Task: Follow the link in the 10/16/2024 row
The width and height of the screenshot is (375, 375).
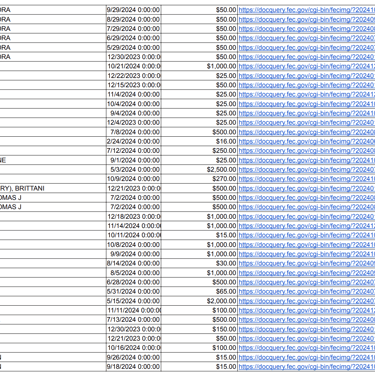Action: 307,348
